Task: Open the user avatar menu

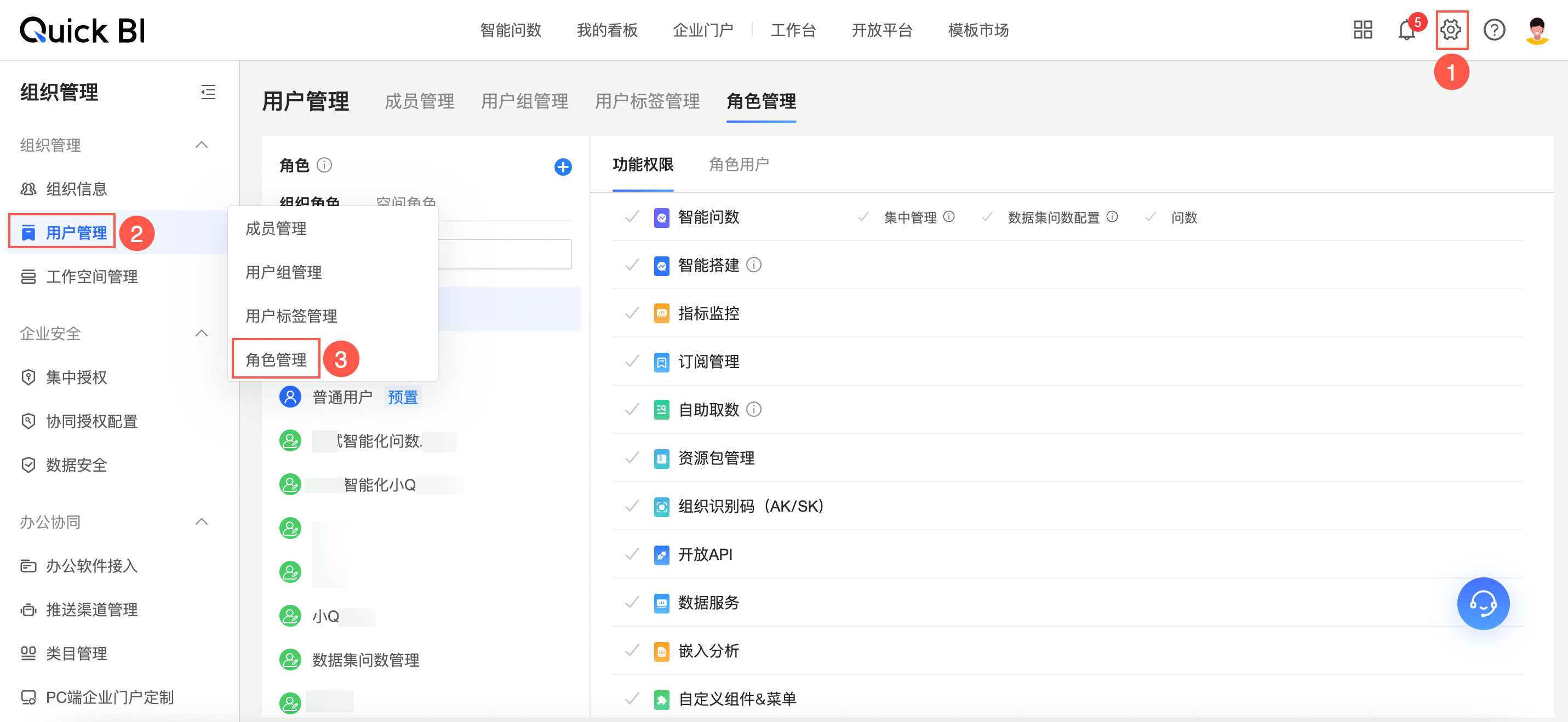Action: pyautogui.click(x=1537, y=30)
